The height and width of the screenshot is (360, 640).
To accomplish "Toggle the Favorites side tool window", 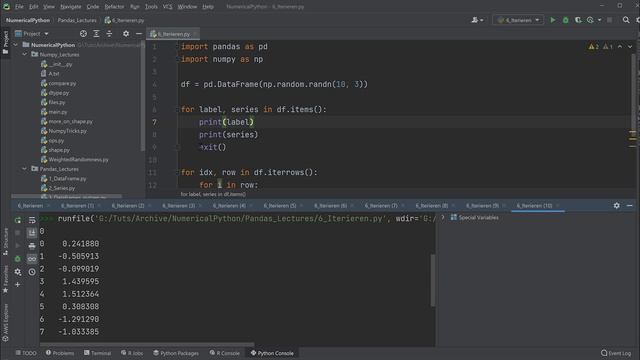I will click(5, 280).
